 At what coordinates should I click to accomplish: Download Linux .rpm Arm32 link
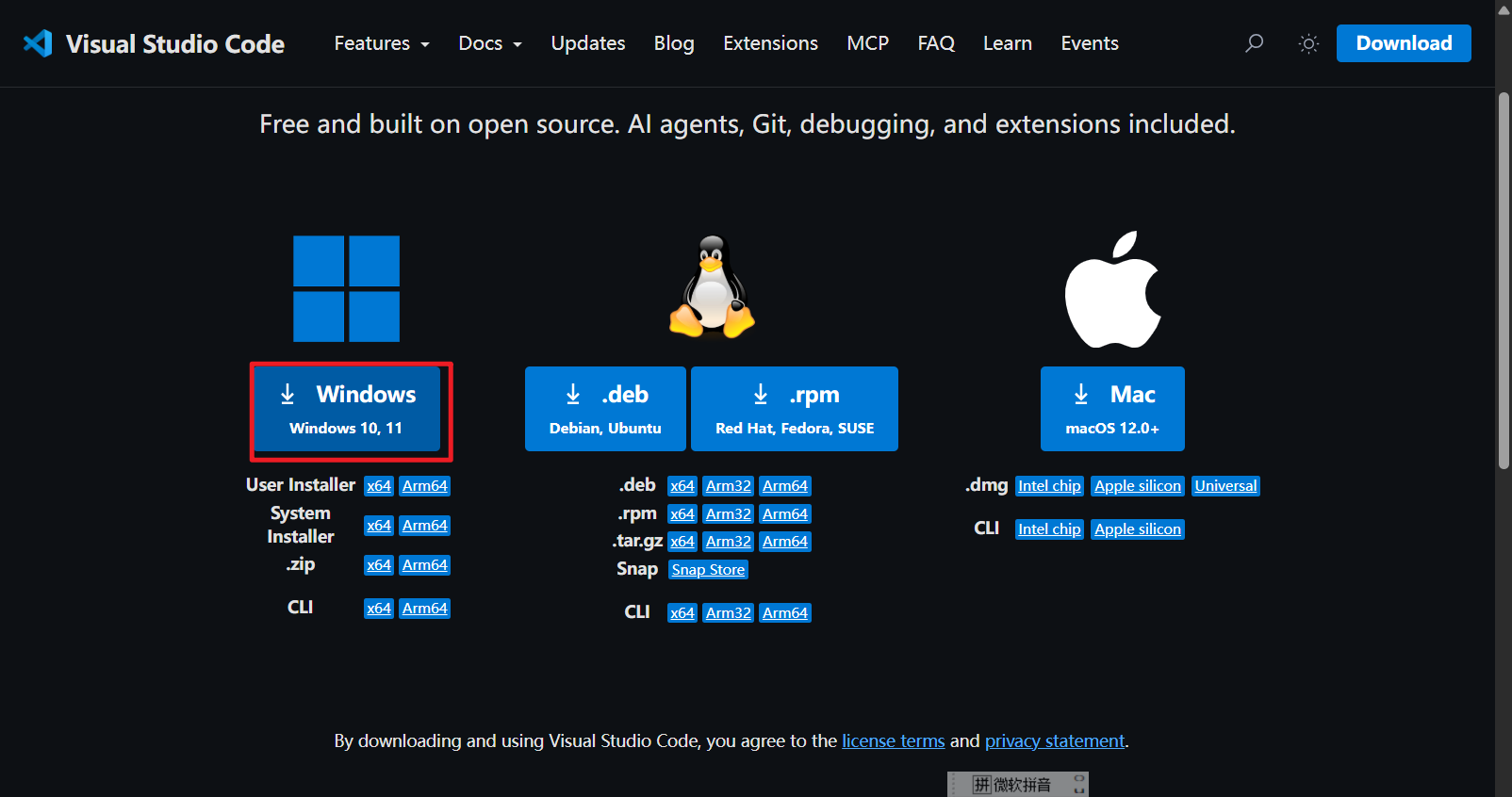coord(729,514)
